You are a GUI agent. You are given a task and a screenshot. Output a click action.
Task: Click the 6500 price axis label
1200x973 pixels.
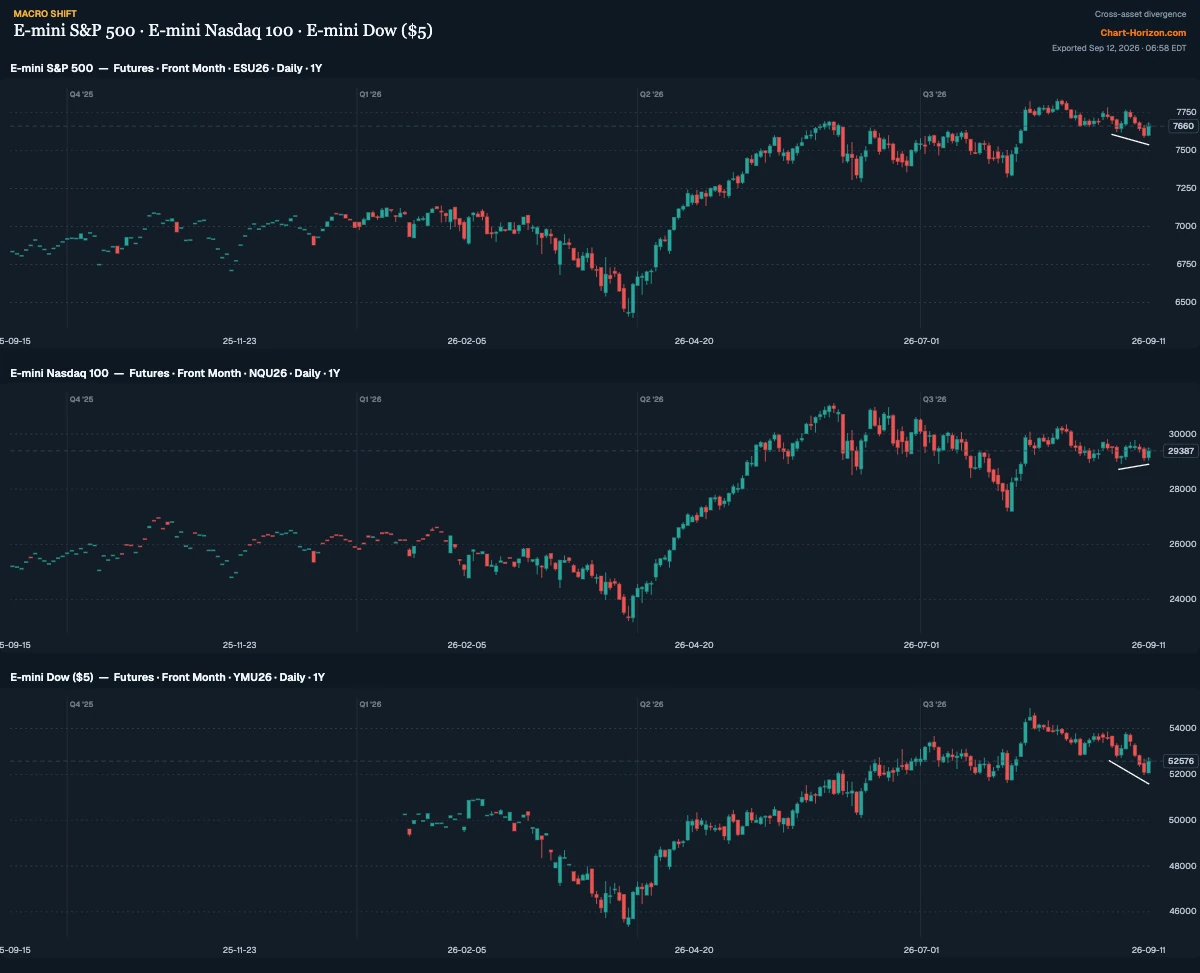click(x=1186, y=302)
